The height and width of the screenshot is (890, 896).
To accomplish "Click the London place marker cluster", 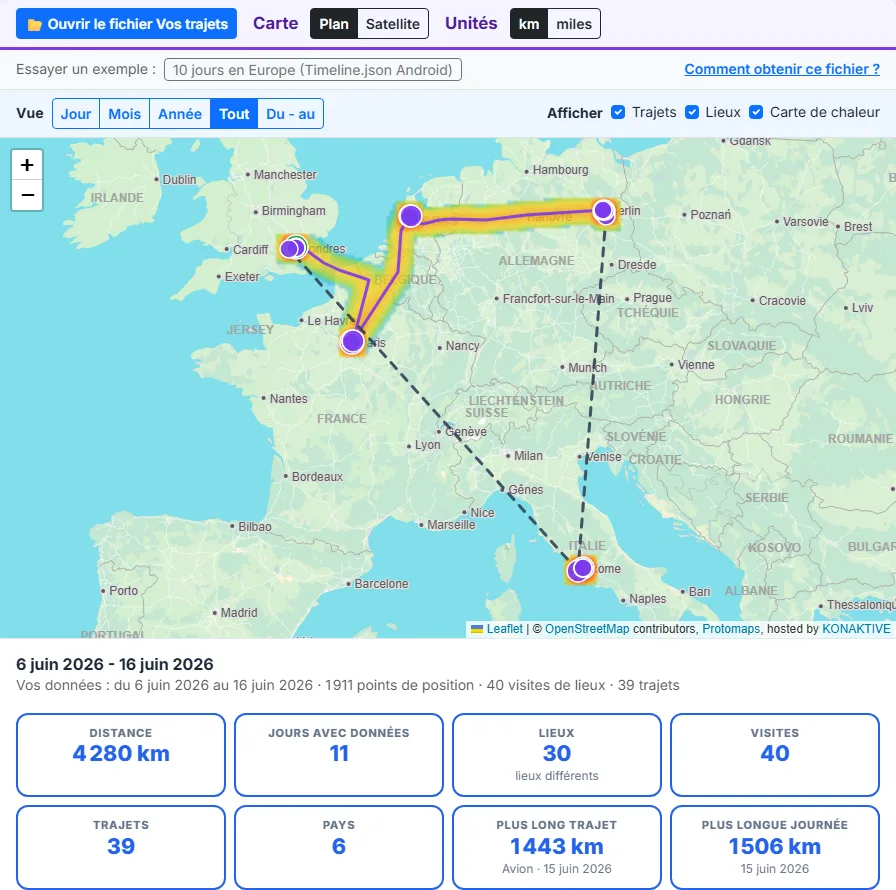I will [x=293, y=248].
